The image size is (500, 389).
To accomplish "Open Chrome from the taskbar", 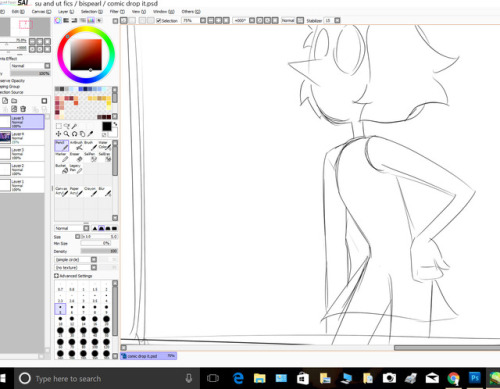I will 454,378.
